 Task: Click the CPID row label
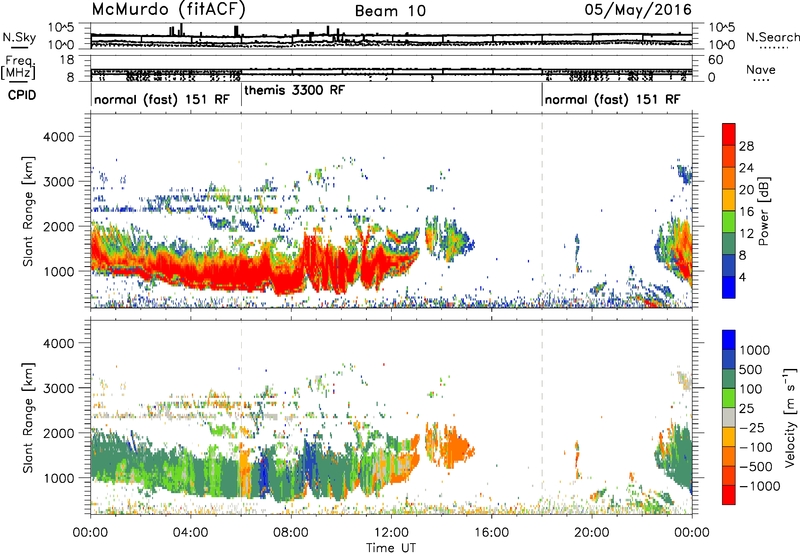[22, 95]
